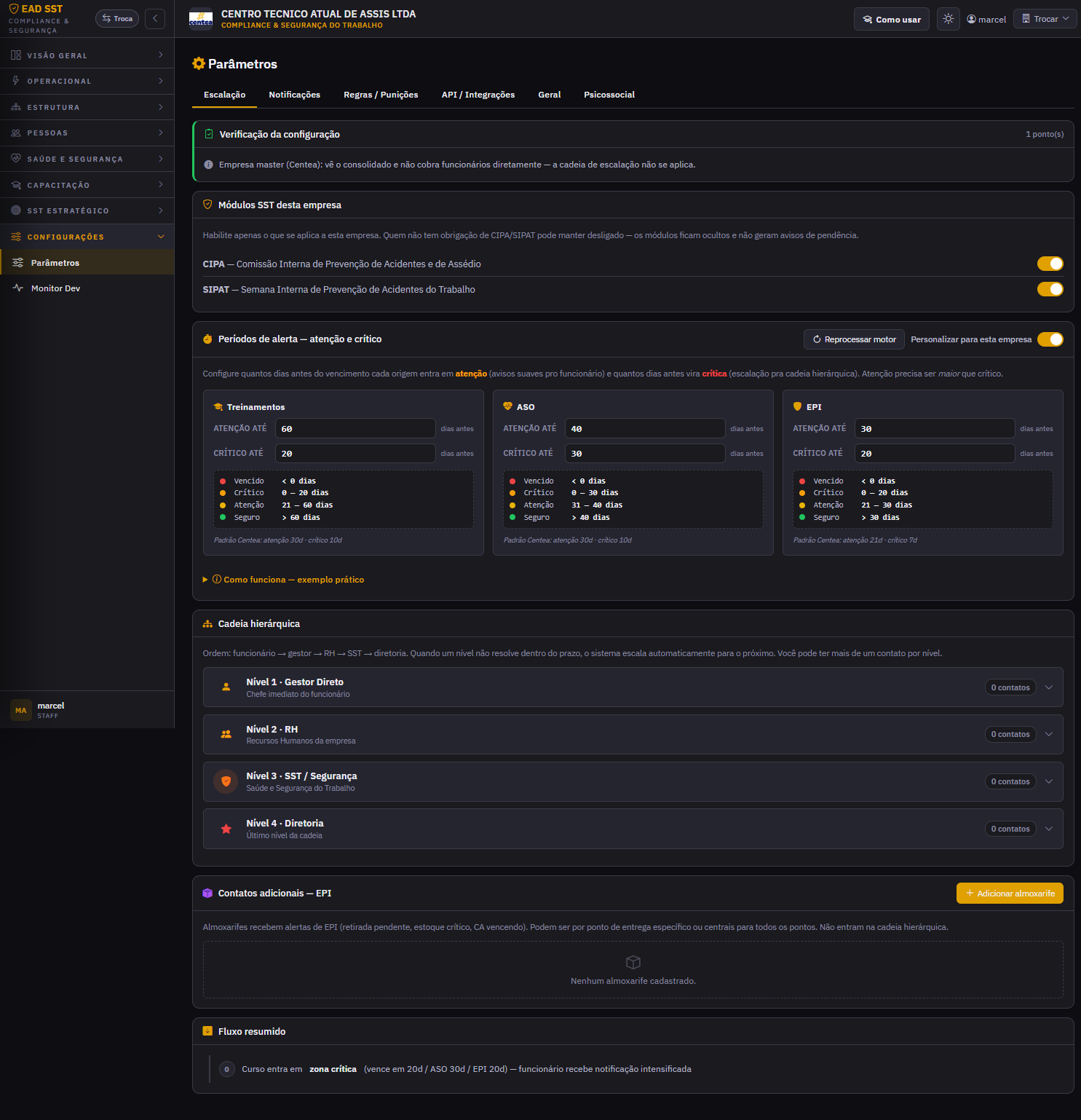Viewport: 1081px width, 1120px height.
Task: Click the Adicionar almoxarife button
Action: 1010,894
